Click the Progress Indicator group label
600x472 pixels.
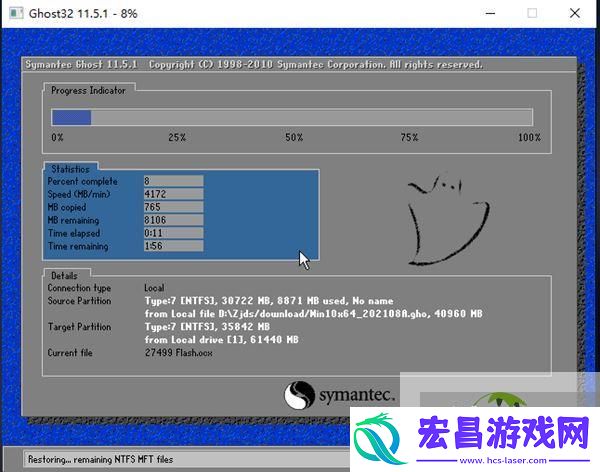(88, 90)
